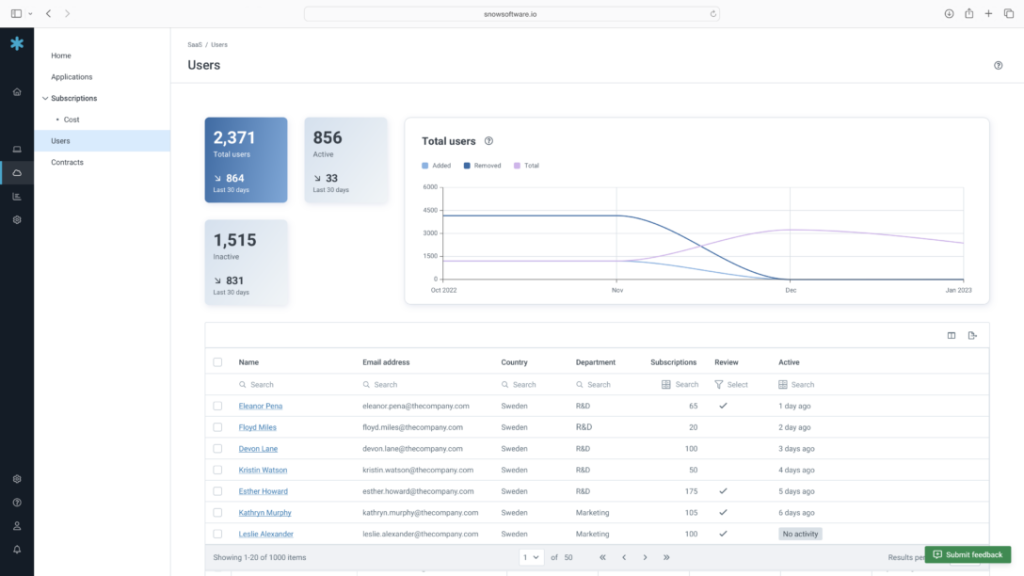Open the reports chart icon in sidebar
Image resolution: width=1024 pixels, height=576 pixels.
tap(16, 196)
